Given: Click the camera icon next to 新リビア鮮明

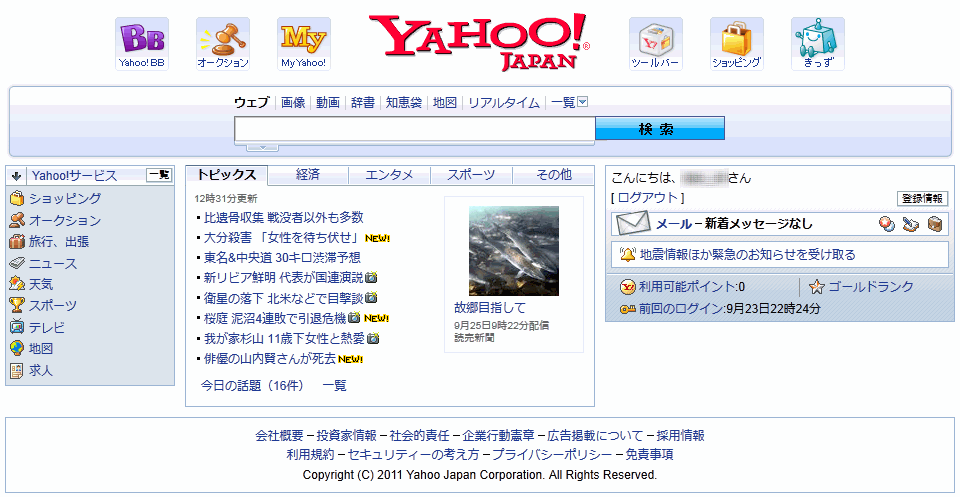Looking at the screenshot, I should click(371, 278).
